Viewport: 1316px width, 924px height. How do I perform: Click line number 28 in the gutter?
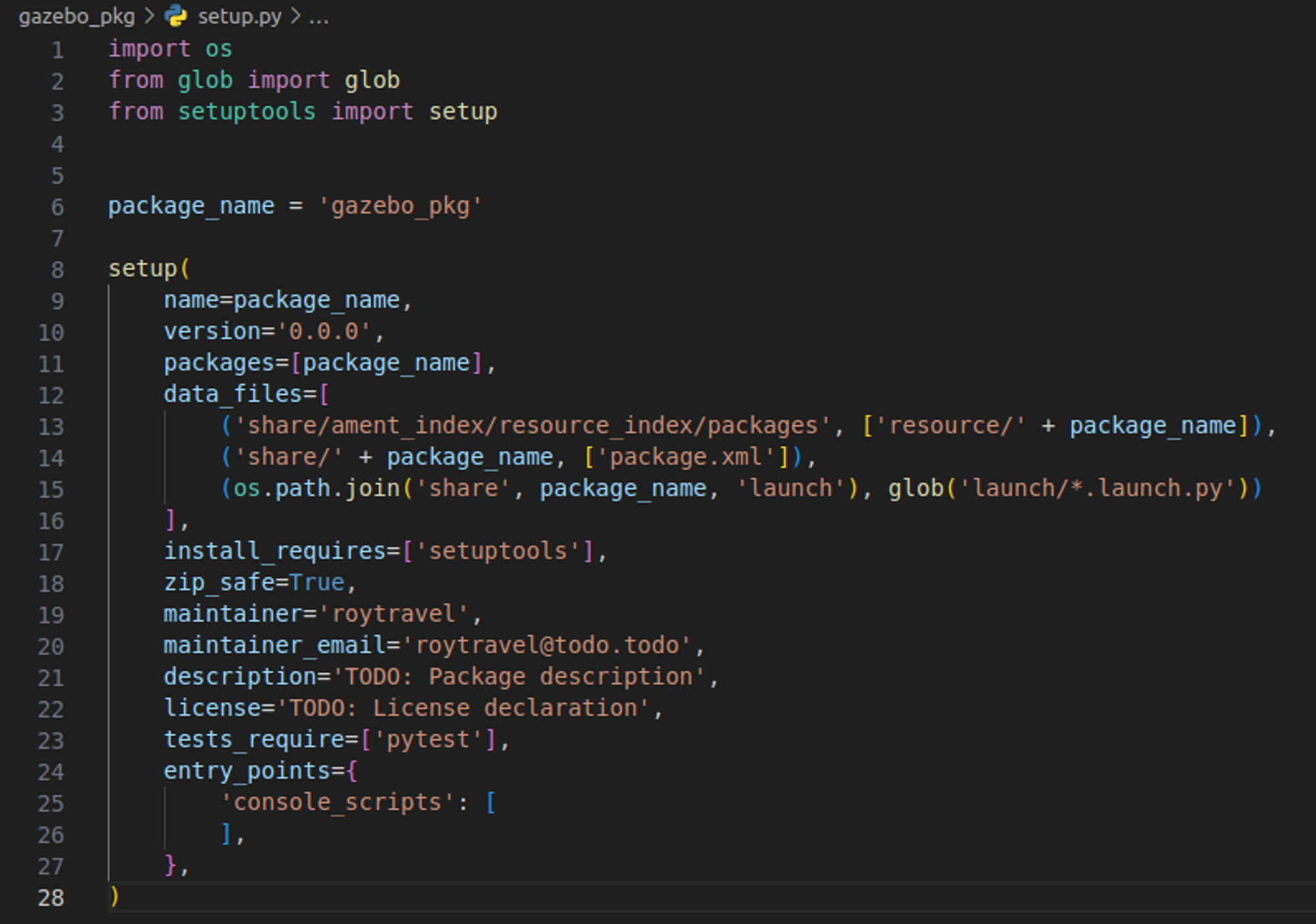point(51,898)
